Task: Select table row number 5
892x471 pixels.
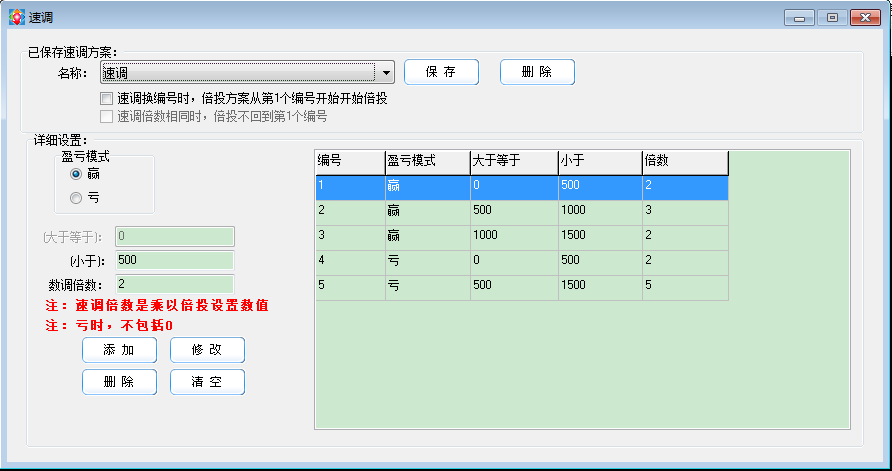Action: pos(520,287)
